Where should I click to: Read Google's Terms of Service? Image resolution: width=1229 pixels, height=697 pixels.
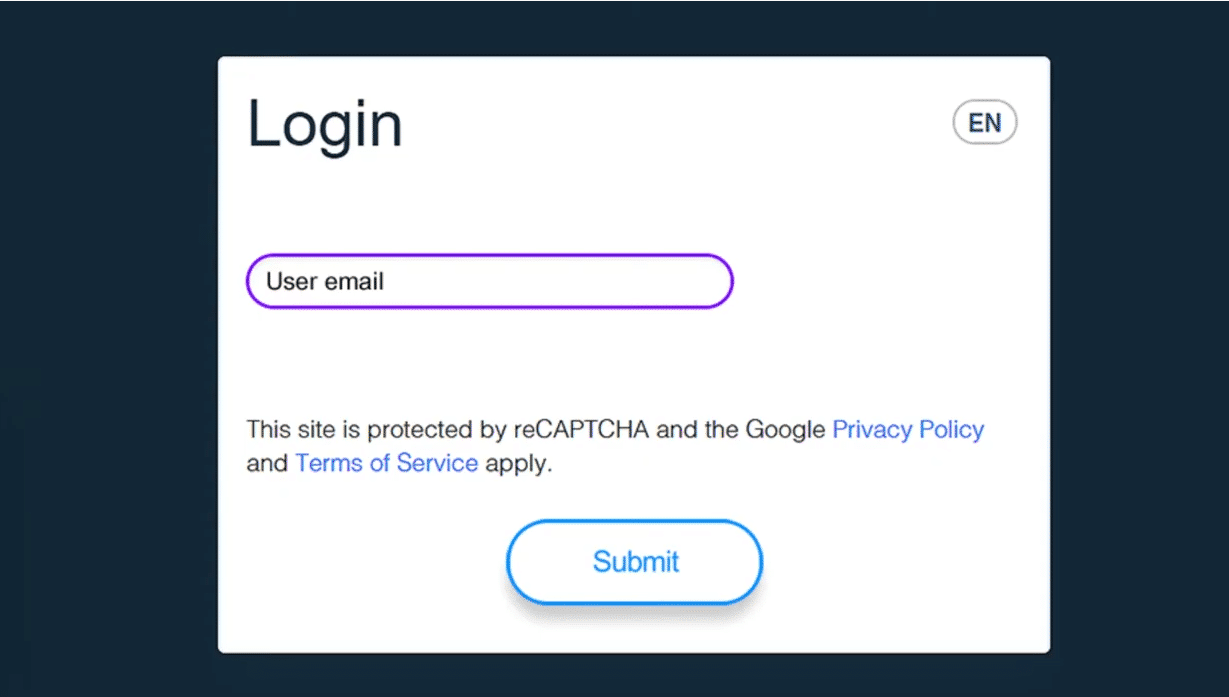(x=386, y=464)
